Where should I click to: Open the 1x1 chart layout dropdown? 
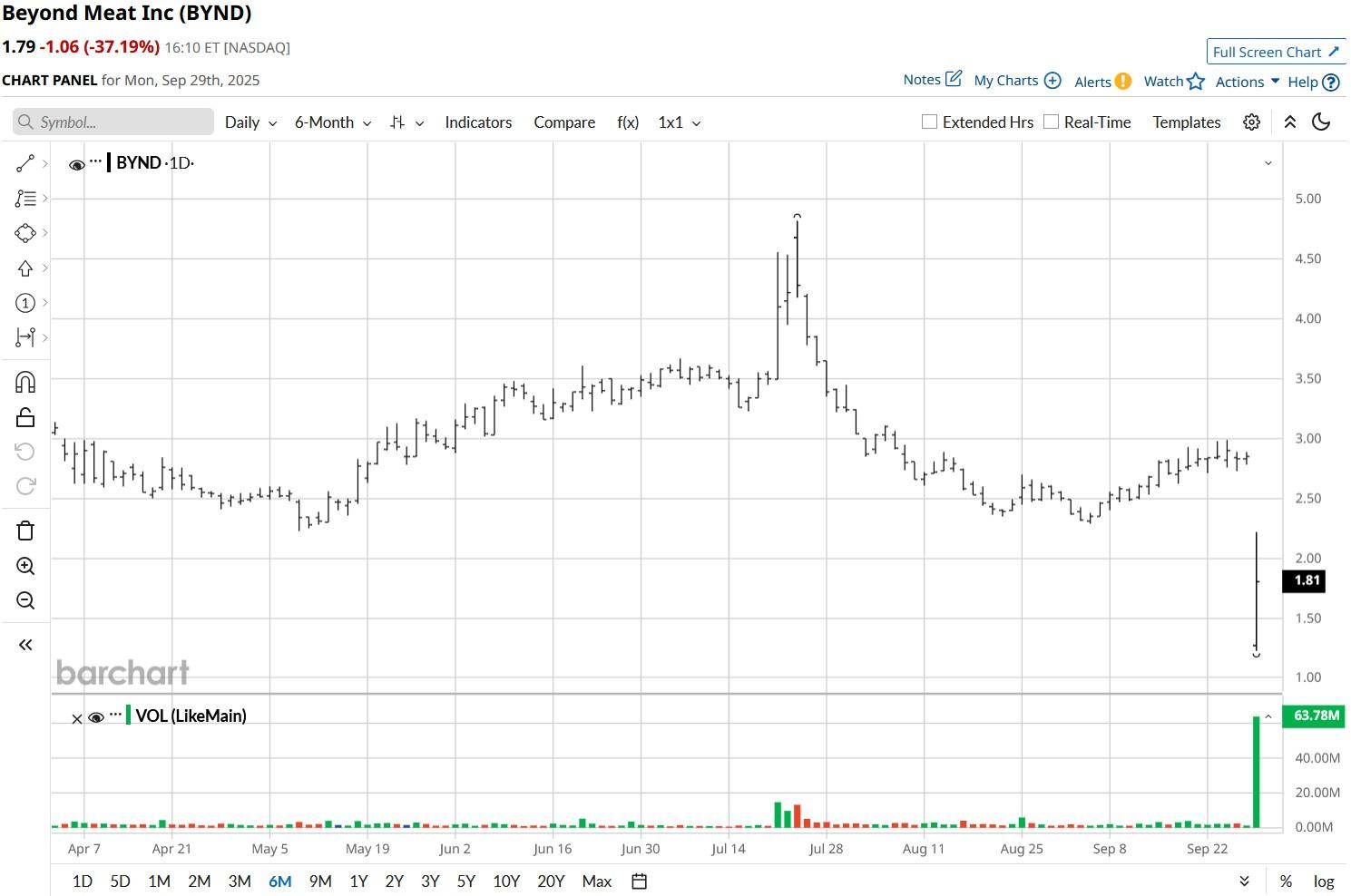(680, 122)
